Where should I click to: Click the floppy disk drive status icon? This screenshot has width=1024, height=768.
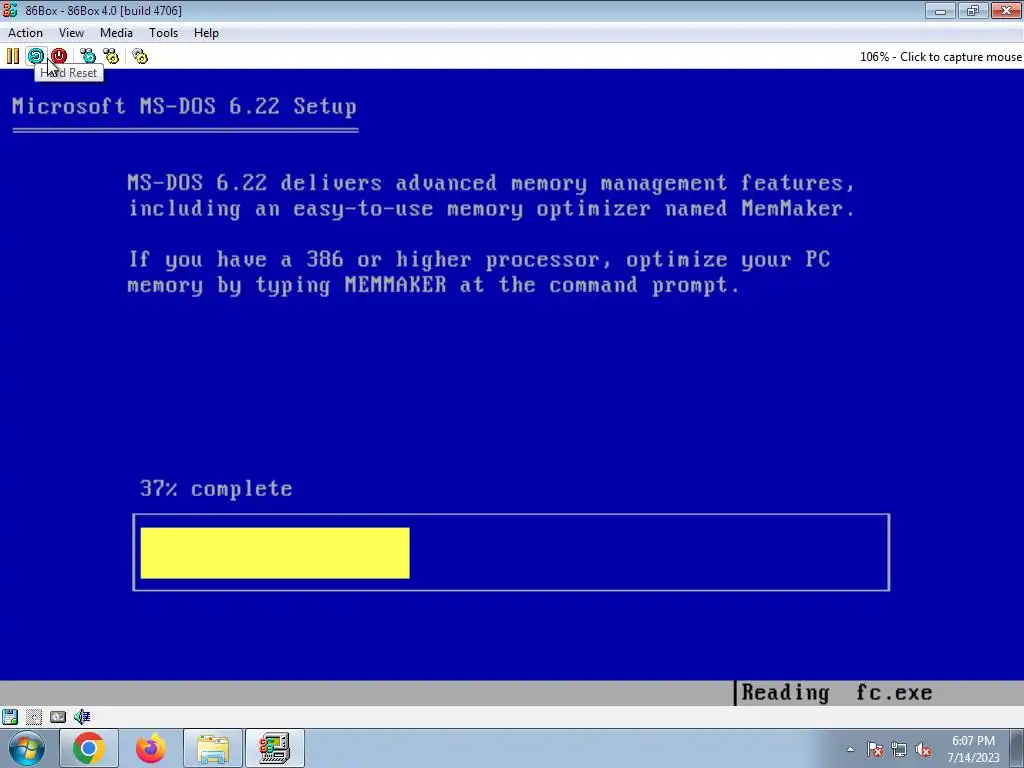10,716
